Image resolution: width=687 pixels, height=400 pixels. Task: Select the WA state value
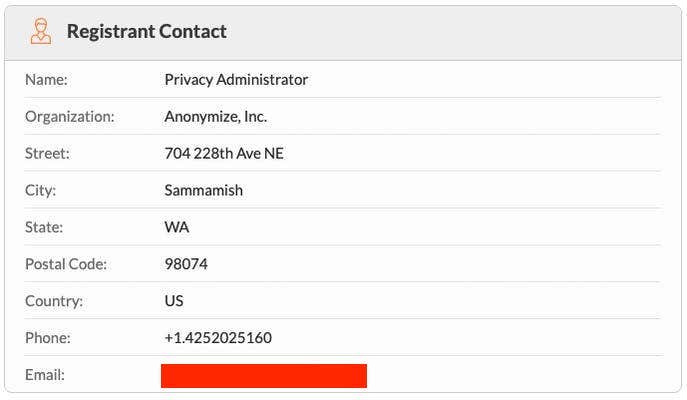pos(176,227)
